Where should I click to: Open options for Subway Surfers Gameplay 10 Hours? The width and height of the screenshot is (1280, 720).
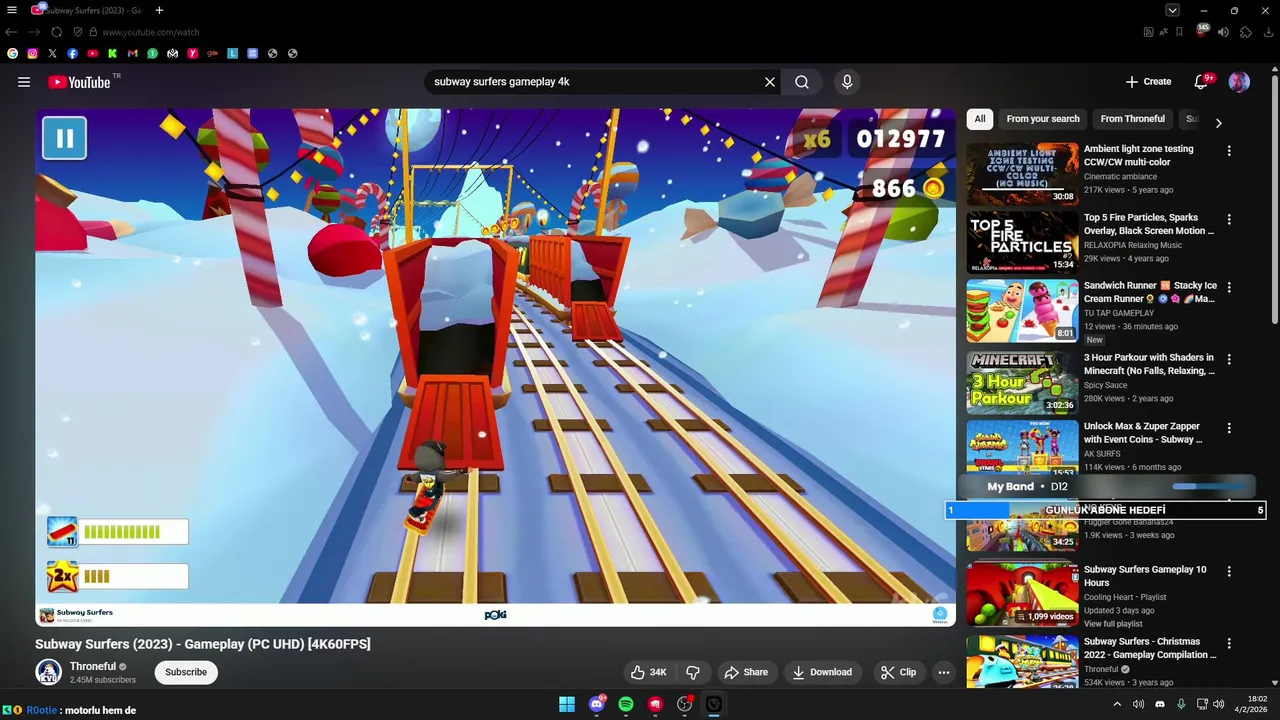coord(1229,572)
